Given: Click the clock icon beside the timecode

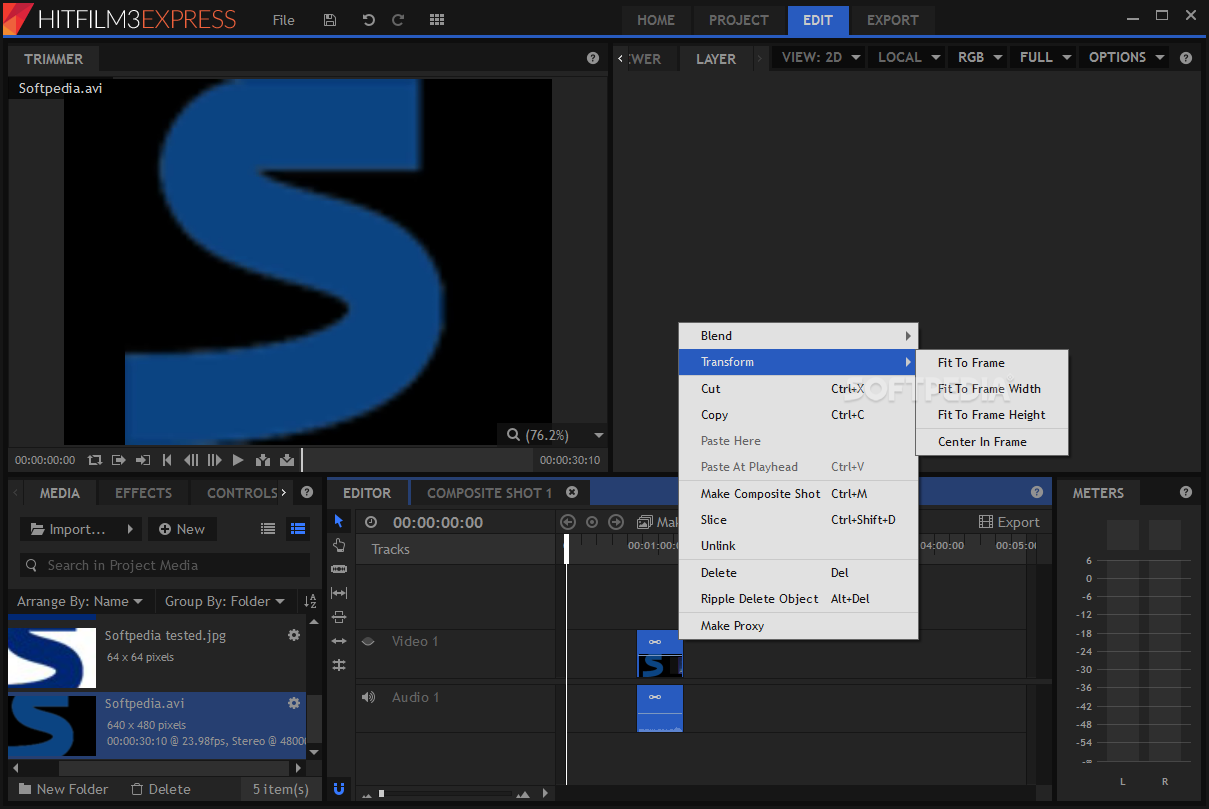Looking at the screenshot, I should 371,522.
